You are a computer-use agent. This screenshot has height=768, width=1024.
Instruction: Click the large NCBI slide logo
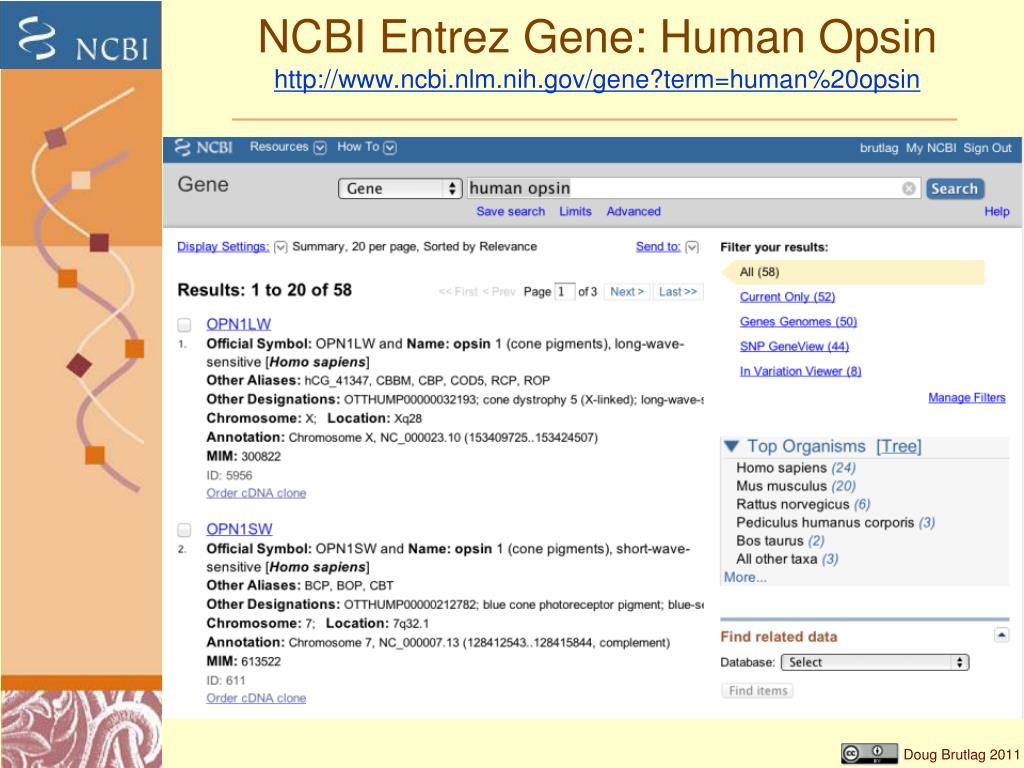tap(81, 35)
